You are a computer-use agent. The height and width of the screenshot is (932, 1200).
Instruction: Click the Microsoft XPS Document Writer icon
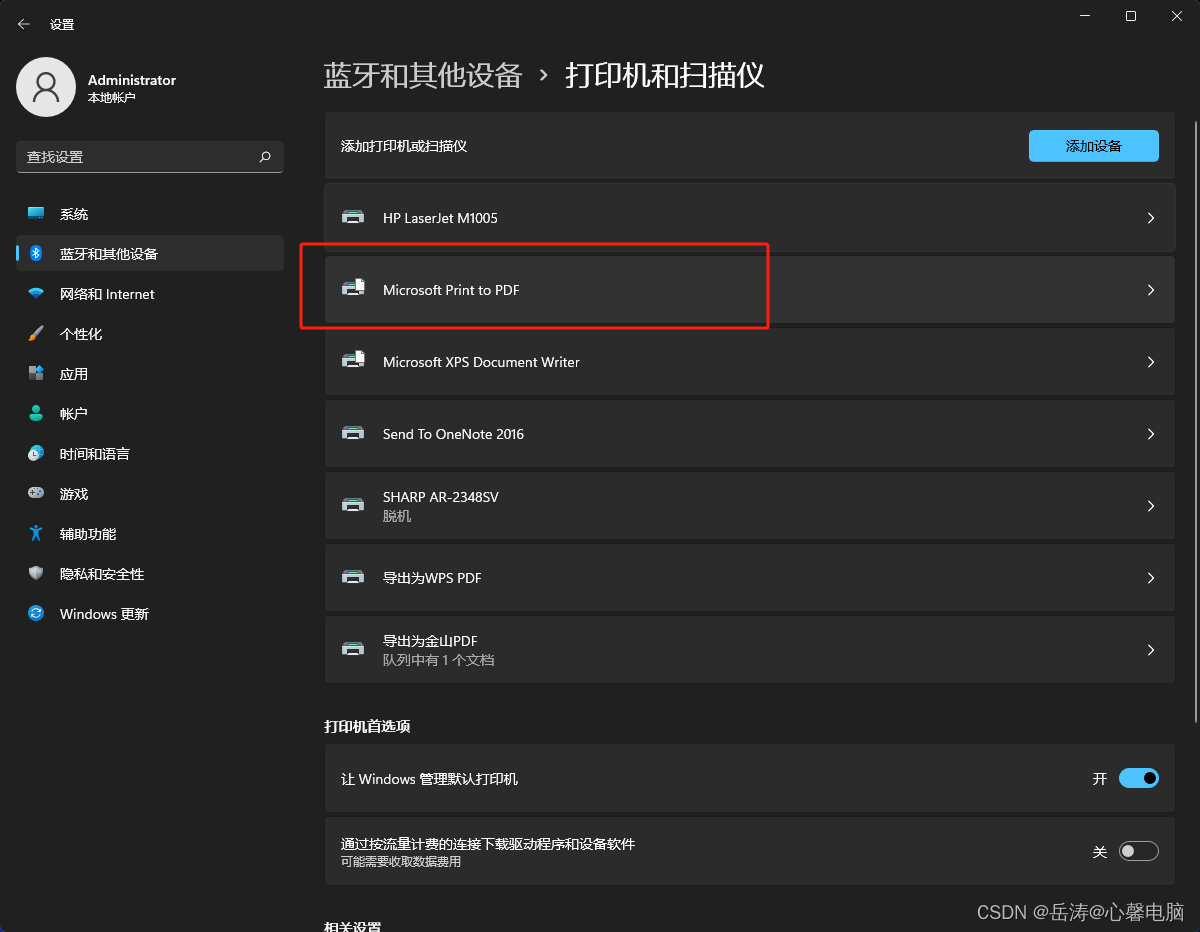353,361
